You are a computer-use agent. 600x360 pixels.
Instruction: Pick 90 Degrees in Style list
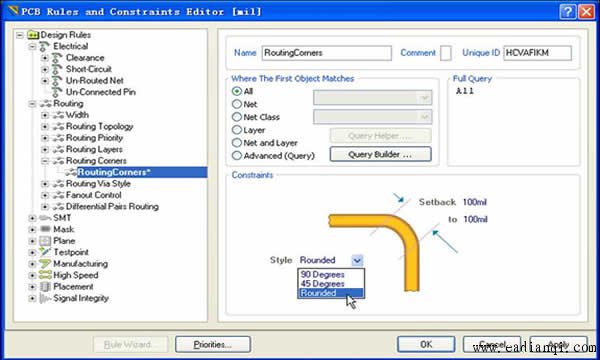[323, 275]
